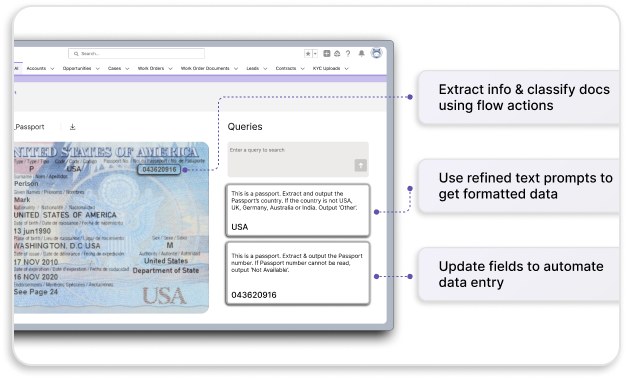Click the highlighted passport number 043620916 on the passport
The width and height of the screenshot is (627, 379).
click(x=159, y=170)
